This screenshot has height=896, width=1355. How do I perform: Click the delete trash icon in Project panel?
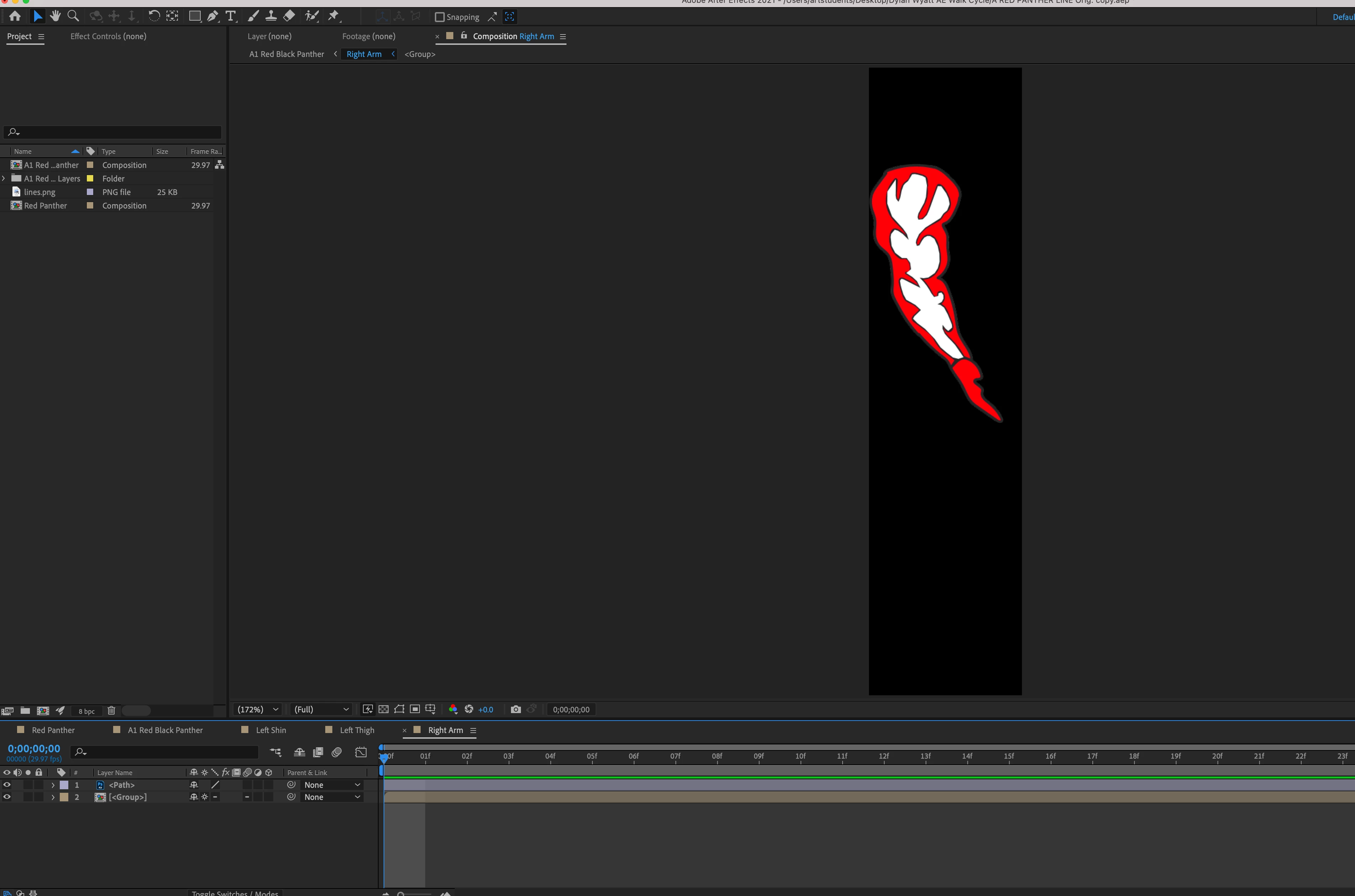pos(111,710)
